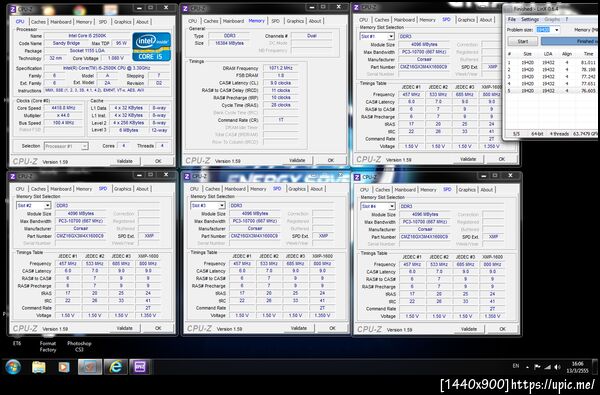Select the CPU tab in the Slot #3 CPU-Z window
This screenshot has width=600, height=395.
coord(194,189)
